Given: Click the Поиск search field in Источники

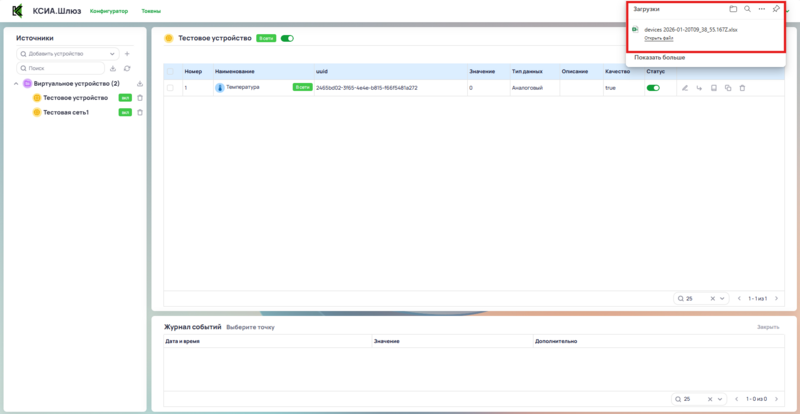Looking at the screenshot, I should click(x=60, y=68).
